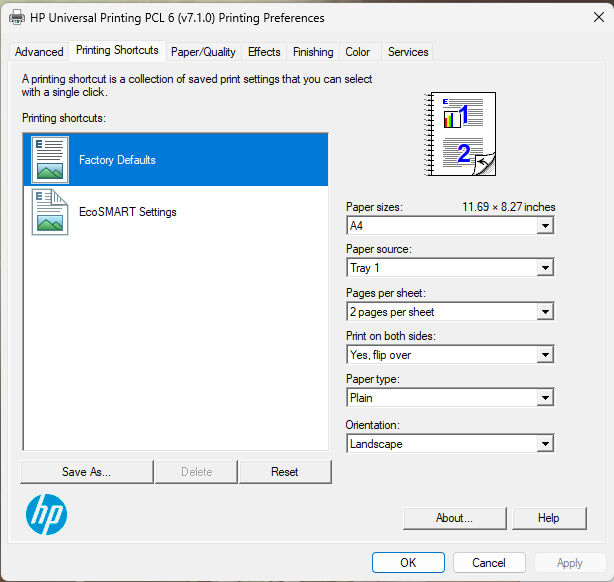The height and width of the screenshot is (582, 614).
Task: Click the Reset button
Action: pyautogui.click(x=285, y=472)
